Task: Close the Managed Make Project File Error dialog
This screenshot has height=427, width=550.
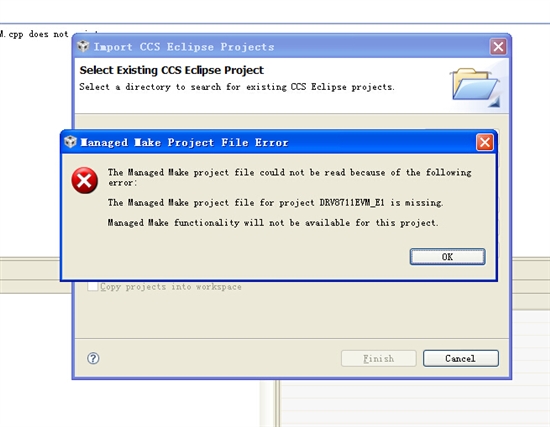Action: (485, 142)
